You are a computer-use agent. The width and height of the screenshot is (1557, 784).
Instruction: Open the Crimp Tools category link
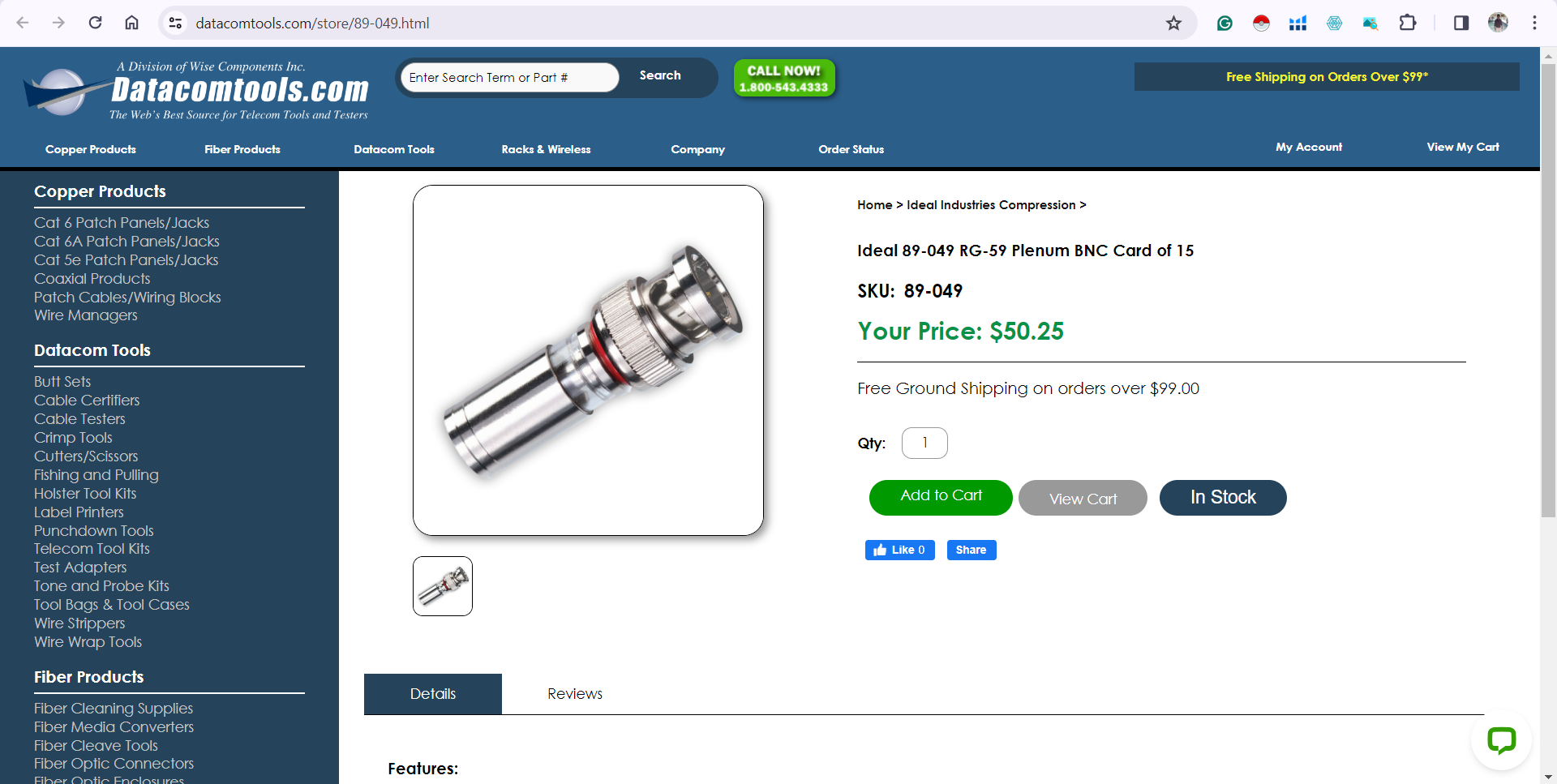tap(73, 438)
